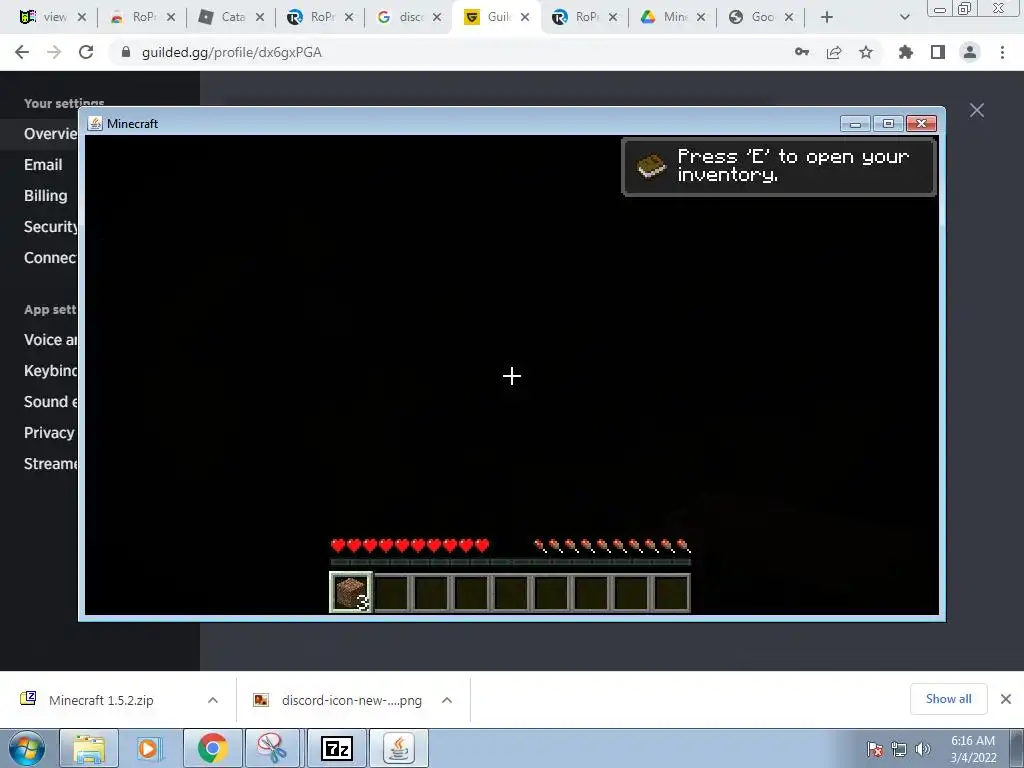The width and height of the screenshot is (1024, 768).
Task: Open the tab search chevron
Action: pyautogui.click(x=904, y=17)
